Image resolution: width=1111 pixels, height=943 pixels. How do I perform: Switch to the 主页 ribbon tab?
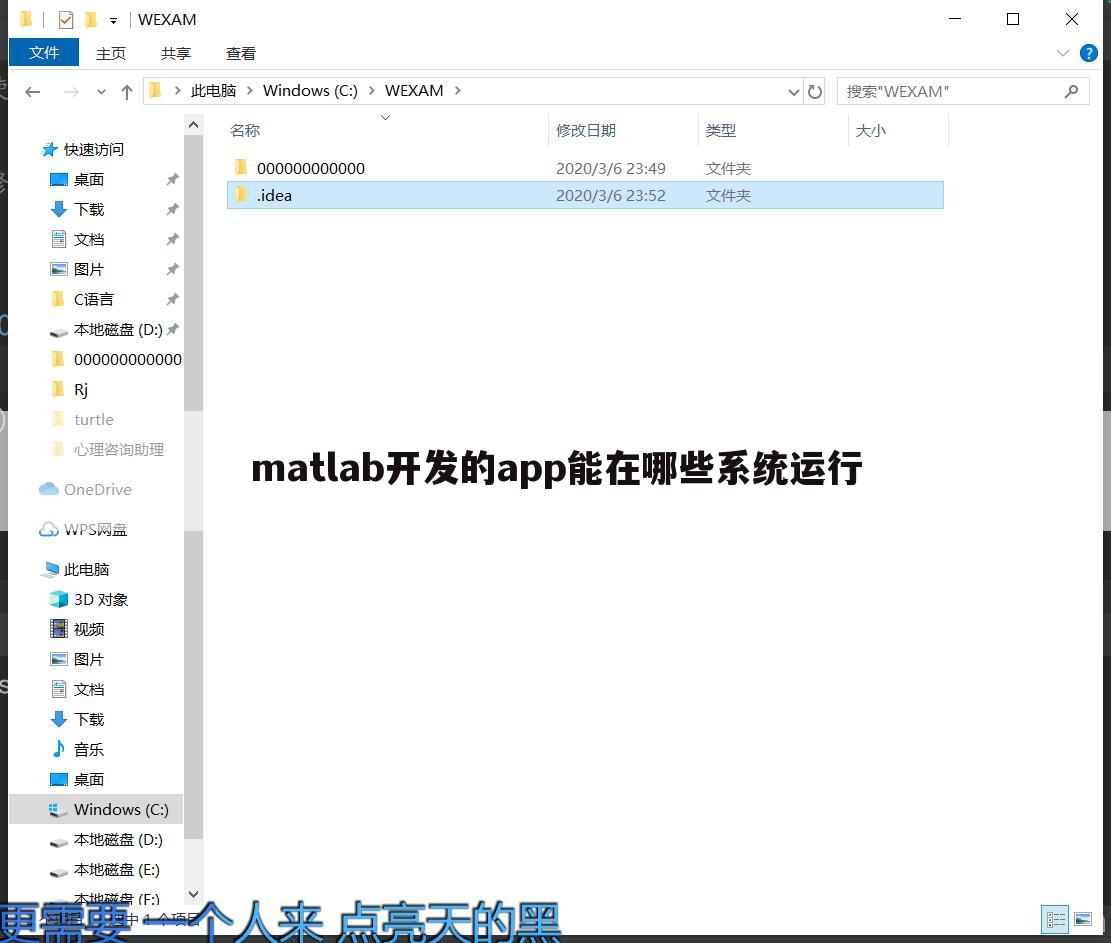coord(111,53)
